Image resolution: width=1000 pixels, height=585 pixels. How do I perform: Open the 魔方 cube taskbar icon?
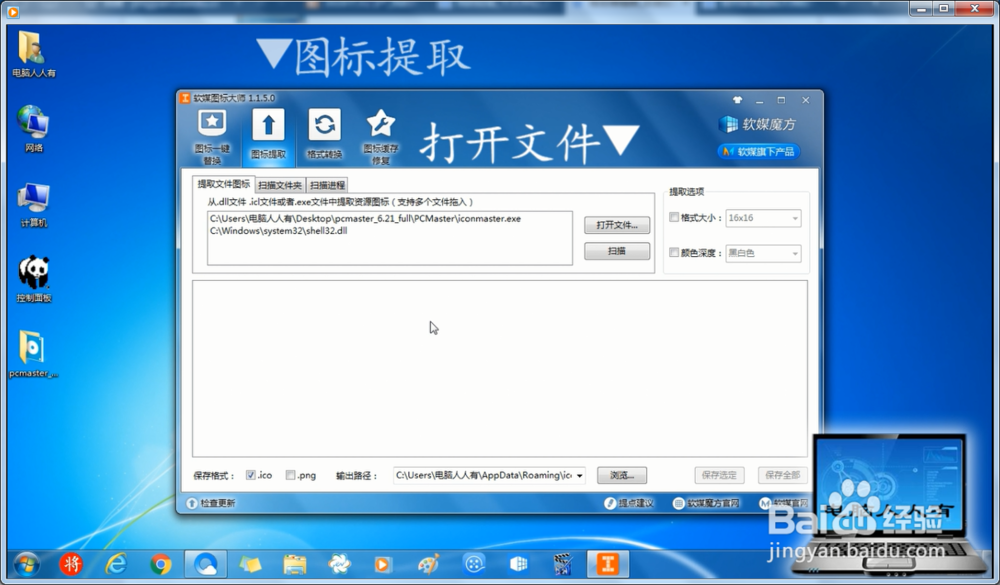pyautogui.click(x=518, y=565)
